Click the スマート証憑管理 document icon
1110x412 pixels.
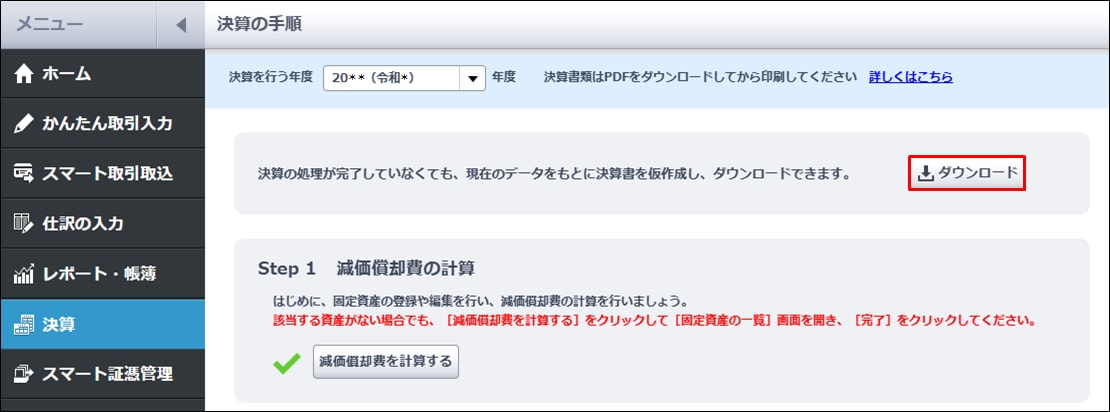click(24, 374)
